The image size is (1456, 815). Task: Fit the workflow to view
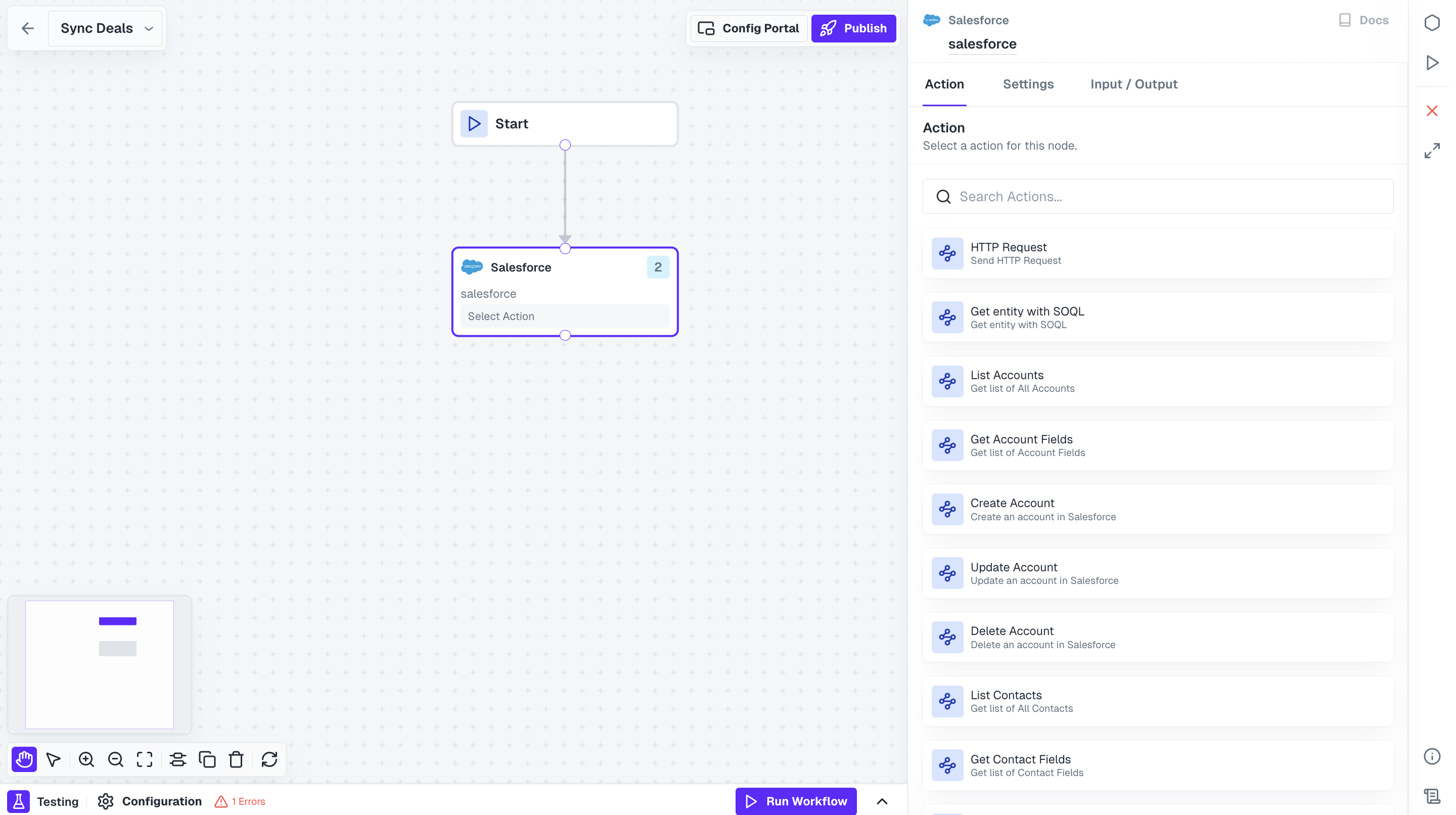pos(144,759)
